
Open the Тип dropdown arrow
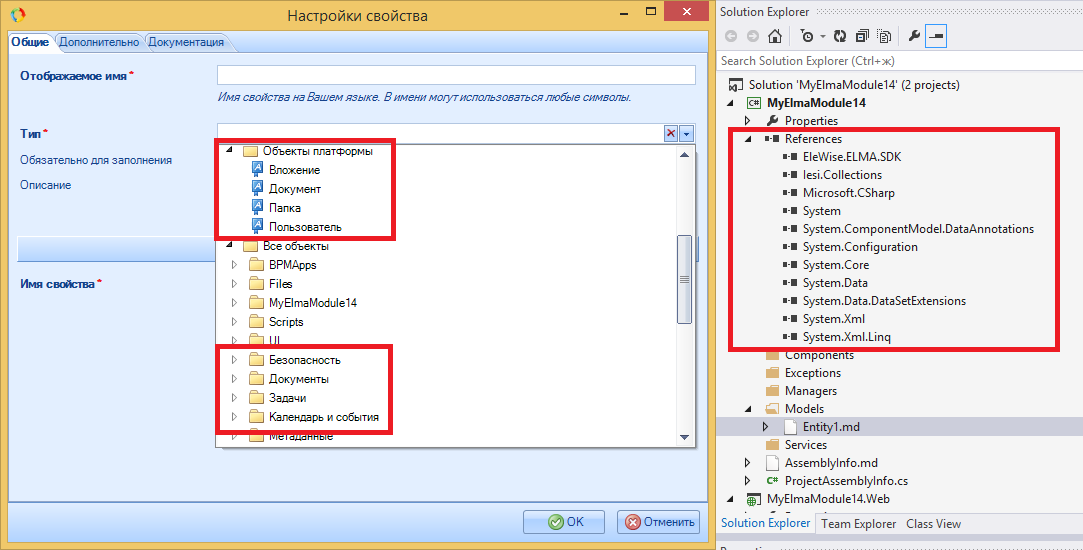[x=687, y=133]
